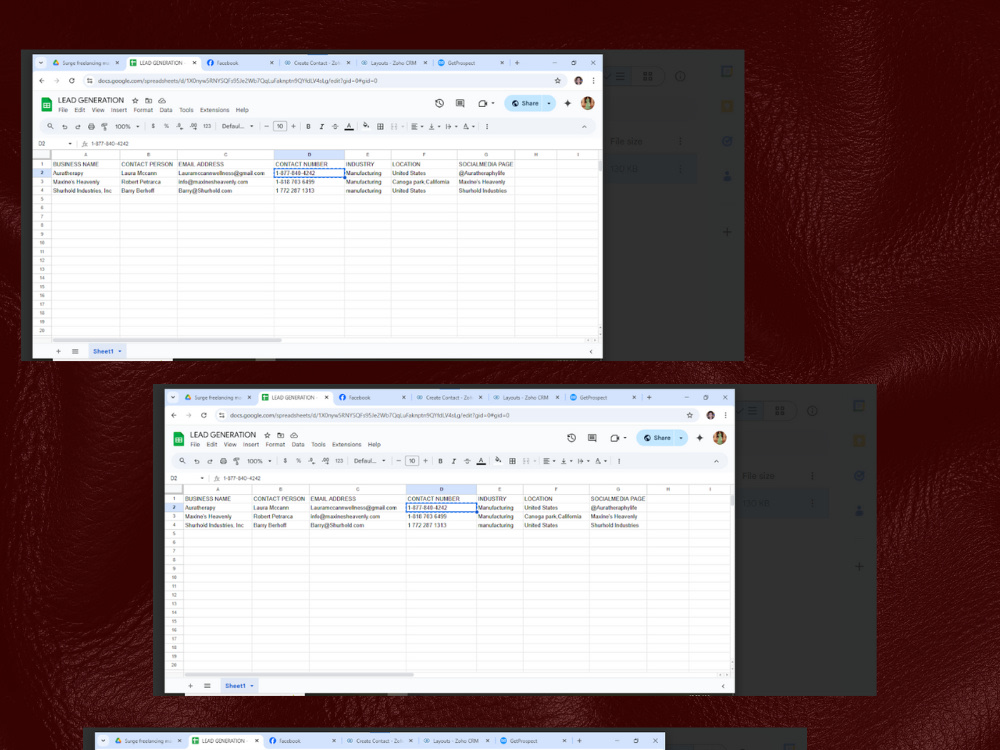
Task: Decrease decimal places in the upper Sheets window
Action: tap(180, 126)
